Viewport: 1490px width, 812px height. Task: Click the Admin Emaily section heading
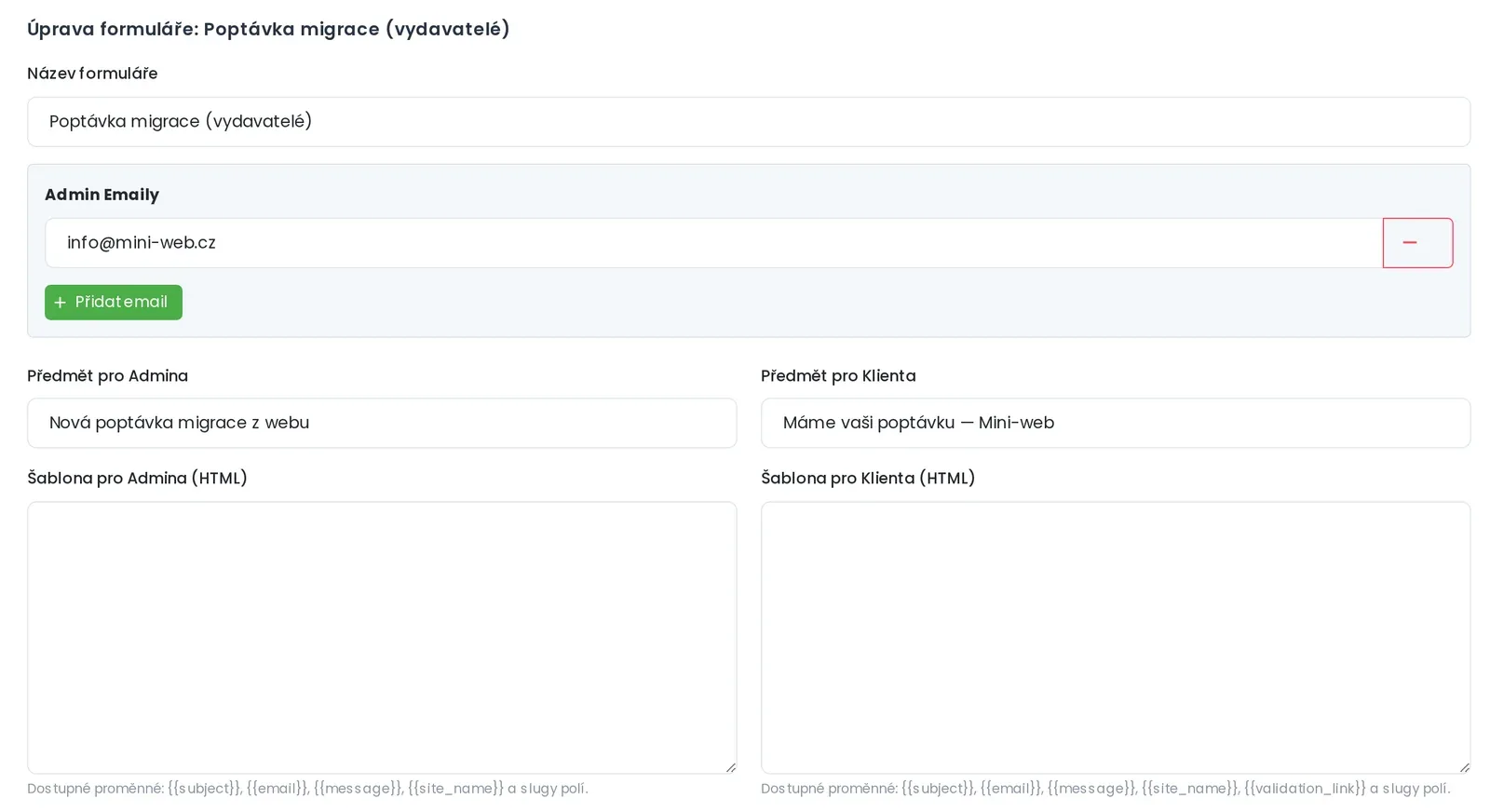tap(102, 195)
